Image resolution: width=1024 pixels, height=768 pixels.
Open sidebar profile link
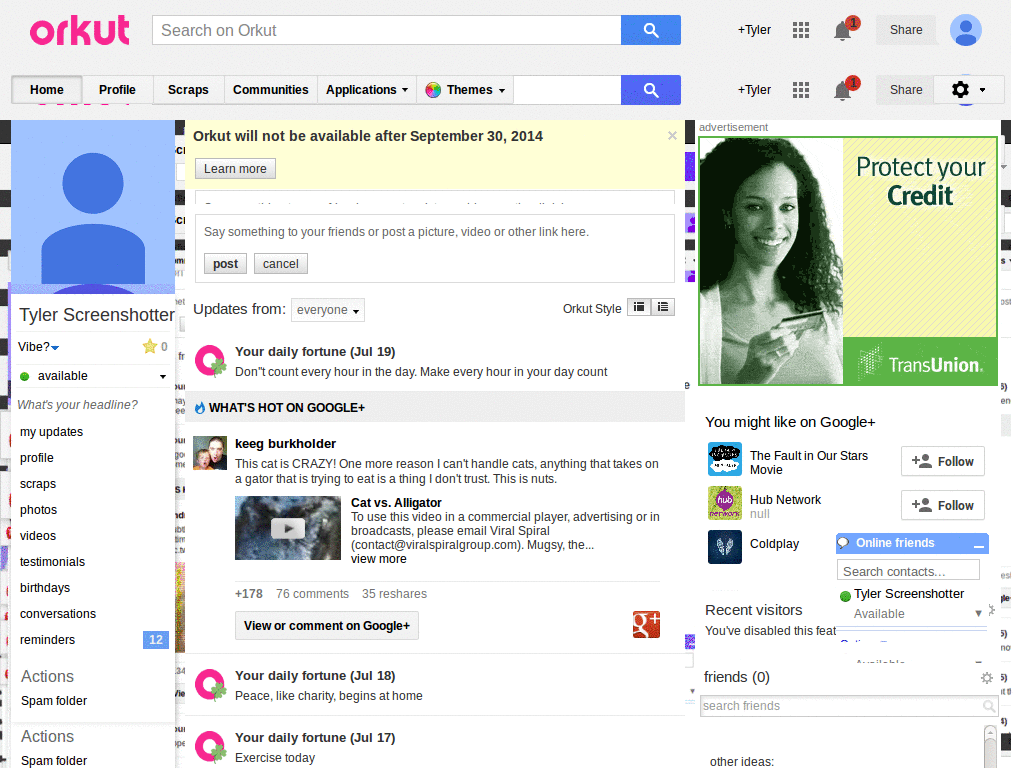tap(37, 458)
